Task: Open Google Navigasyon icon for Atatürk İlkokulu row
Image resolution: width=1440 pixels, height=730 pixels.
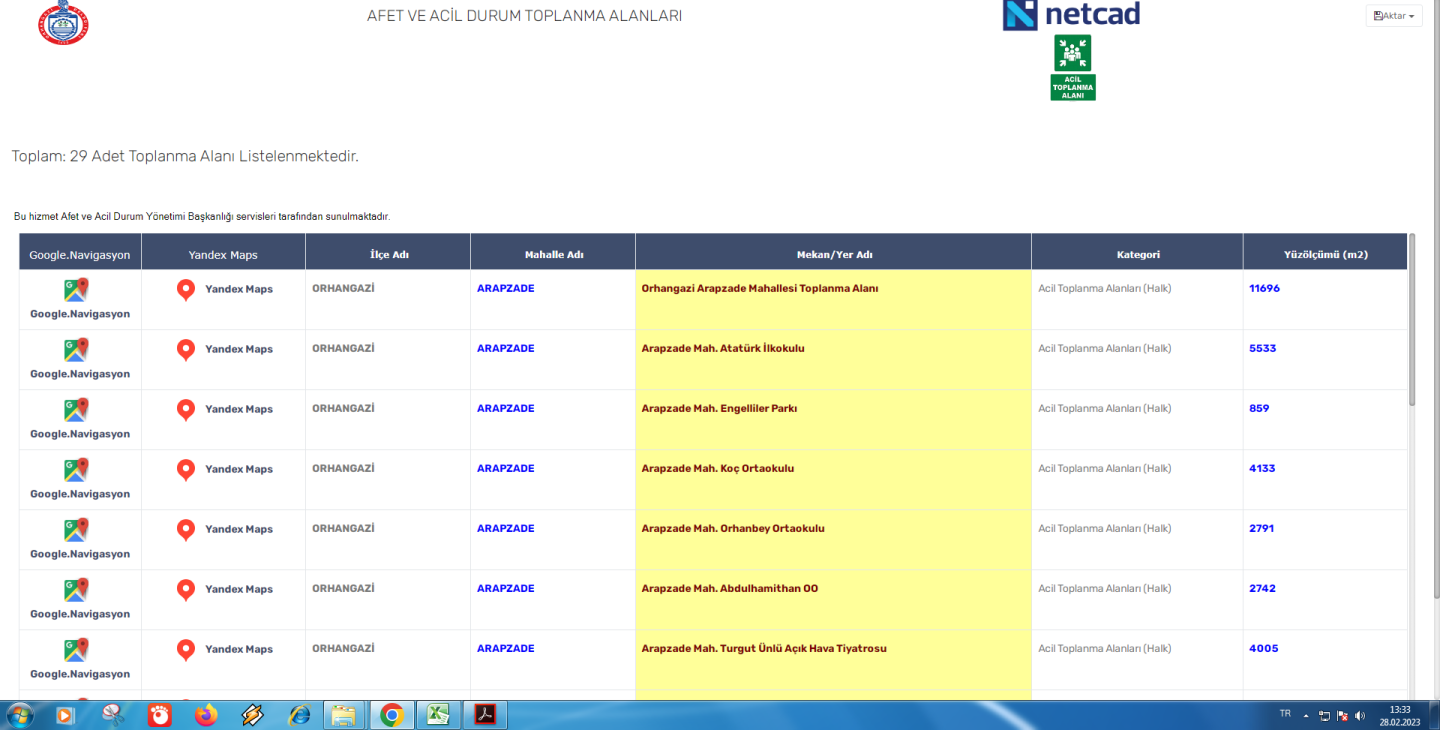Action: 76,350
